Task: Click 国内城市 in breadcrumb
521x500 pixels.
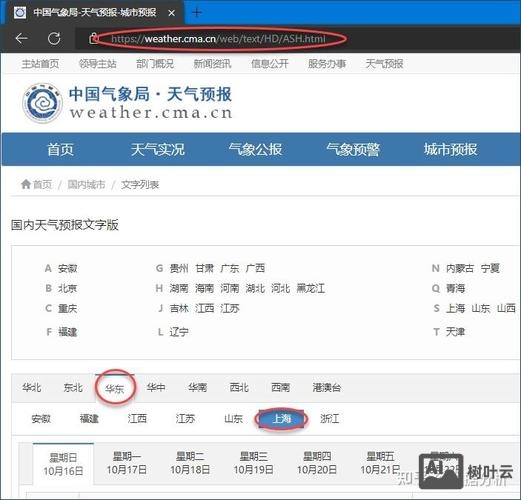Action: pos(86,184)
